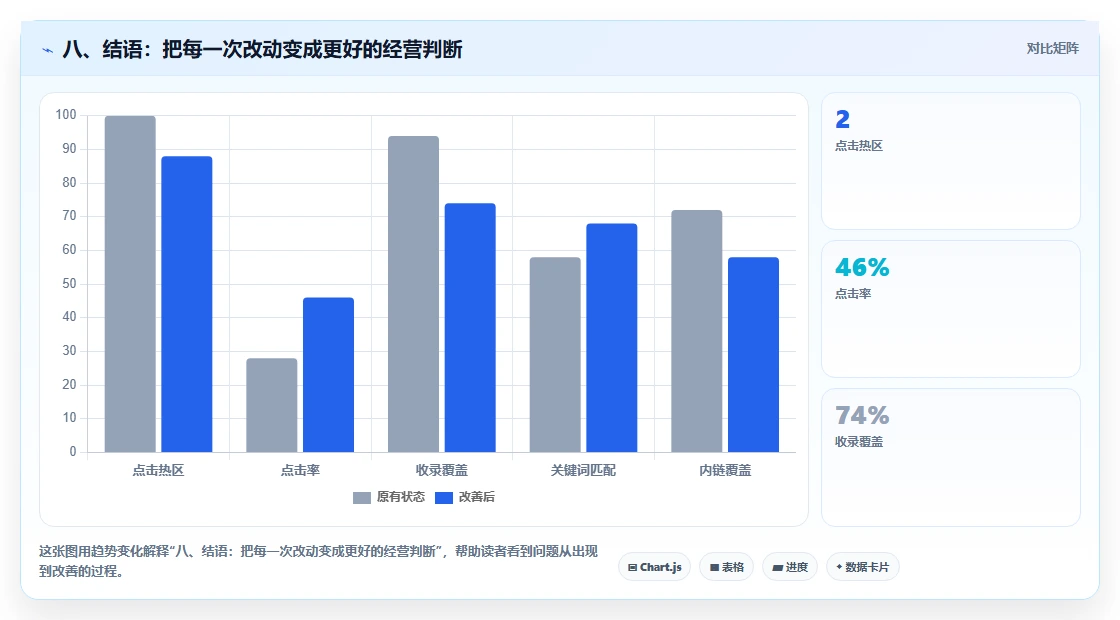Click the blue 收录覆盖 bar
The width and height of the screenshot is (1120, 620).
pos(470,328)
